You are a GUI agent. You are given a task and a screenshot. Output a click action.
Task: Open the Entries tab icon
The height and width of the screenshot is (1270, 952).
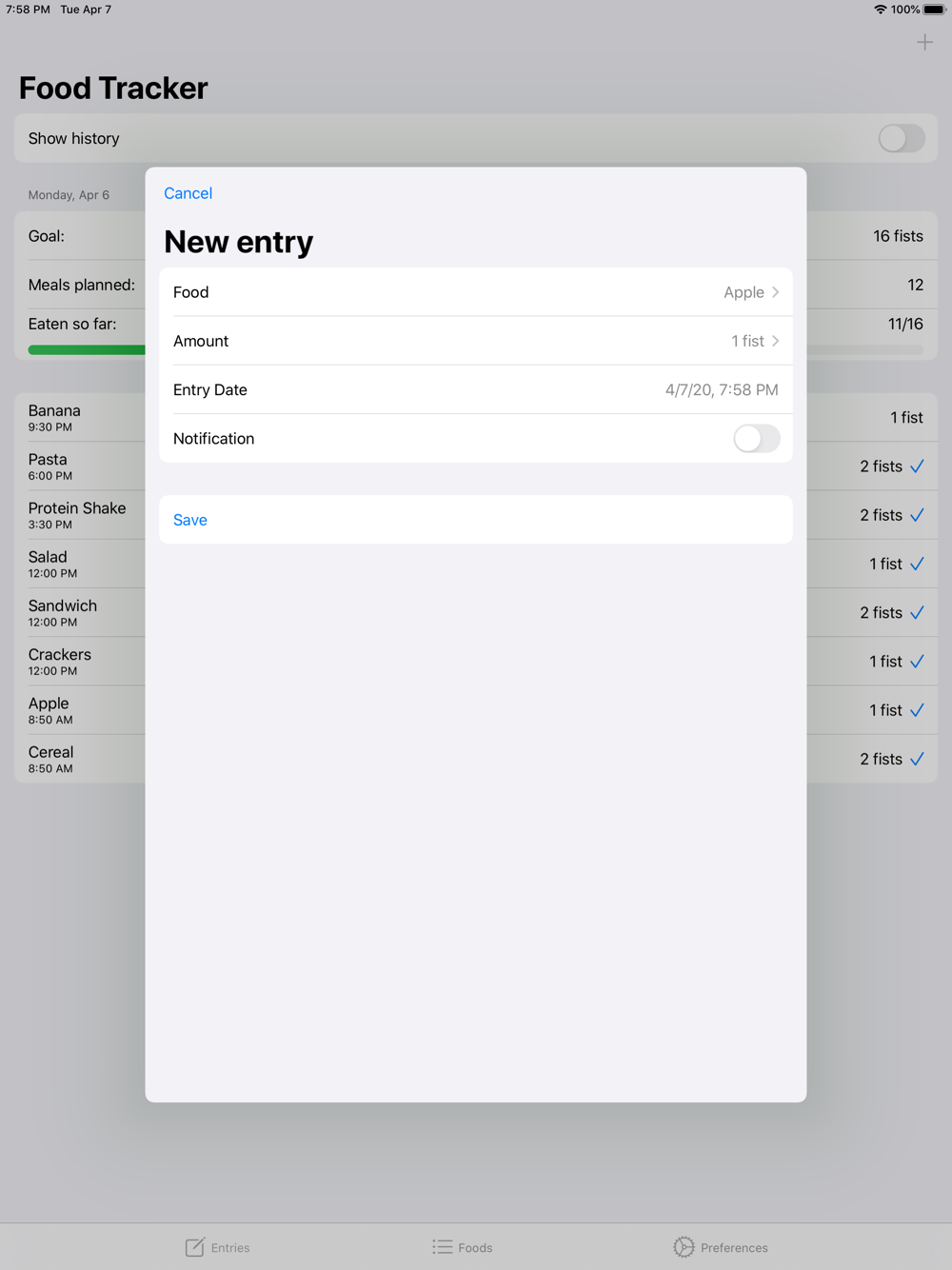point(195,1247)
